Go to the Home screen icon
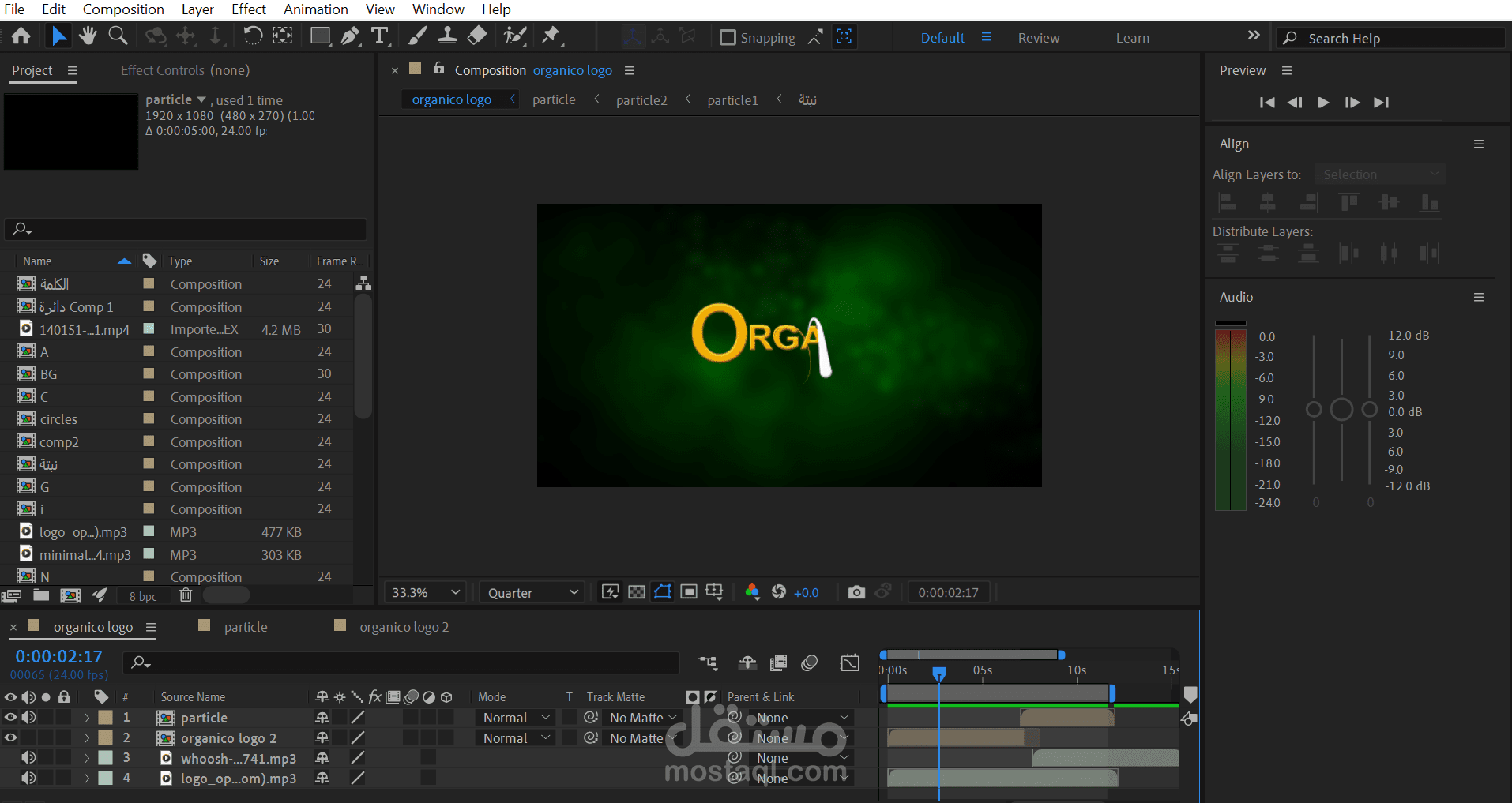 click(21, 36)
